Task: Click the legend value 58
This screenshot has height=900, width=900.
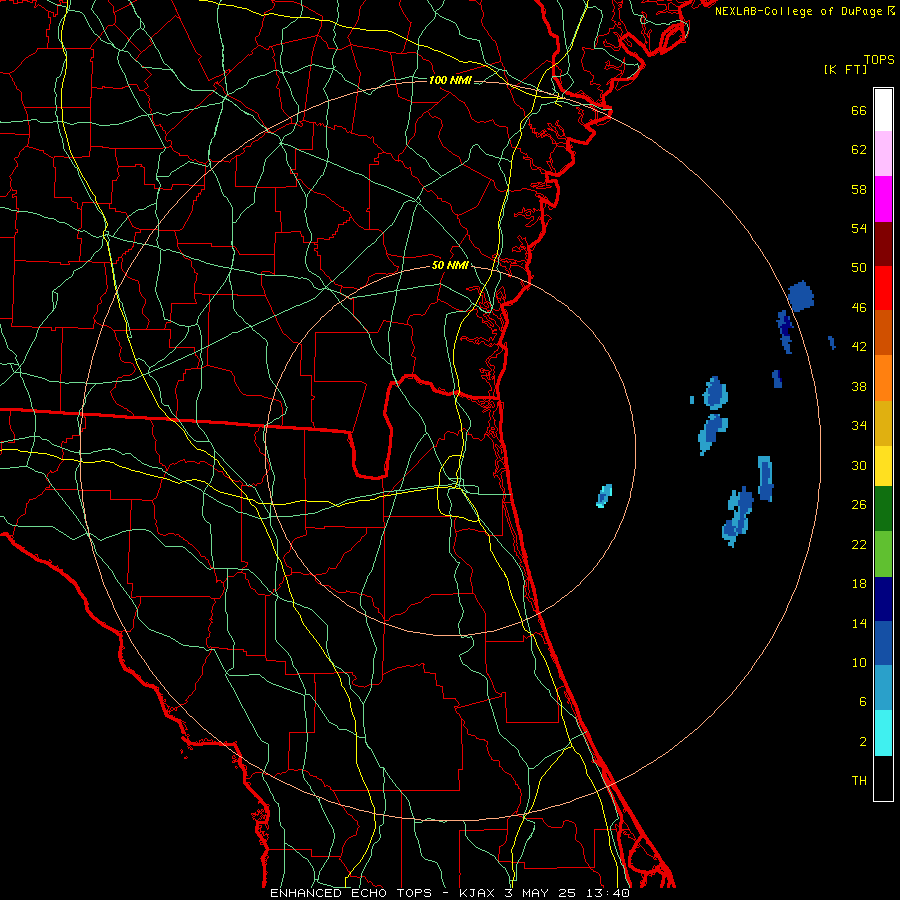Action: click(x=859, y=189)
